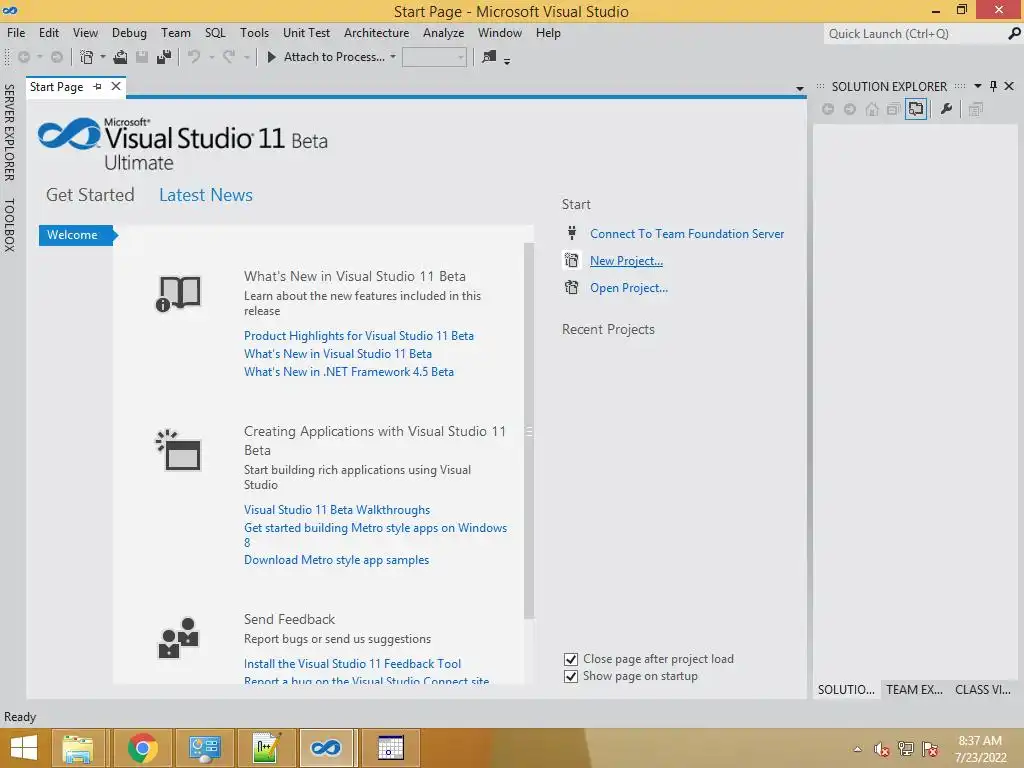
Task: Click the Solution Explorer Back icon
Action: pos(827,109)
